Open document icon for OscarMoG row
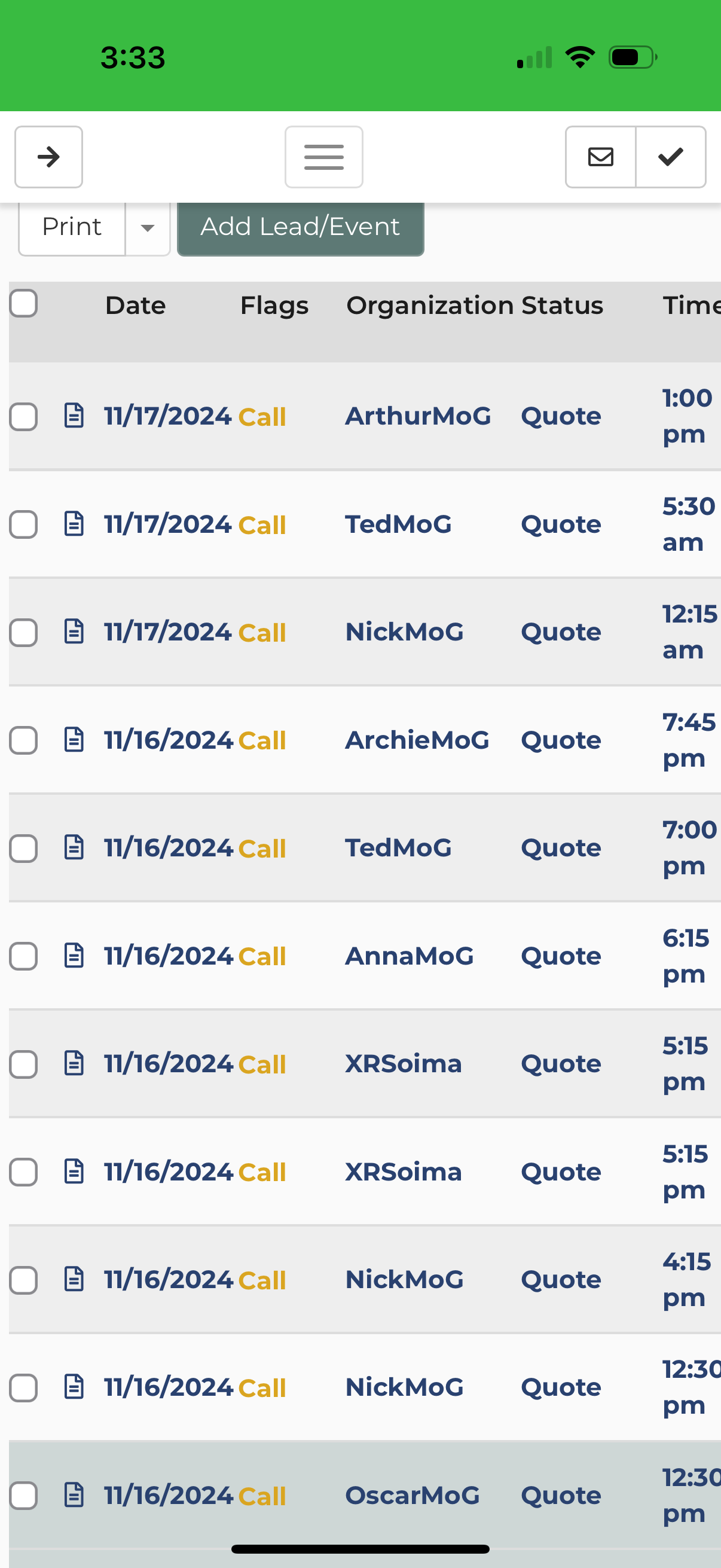 74,1494
